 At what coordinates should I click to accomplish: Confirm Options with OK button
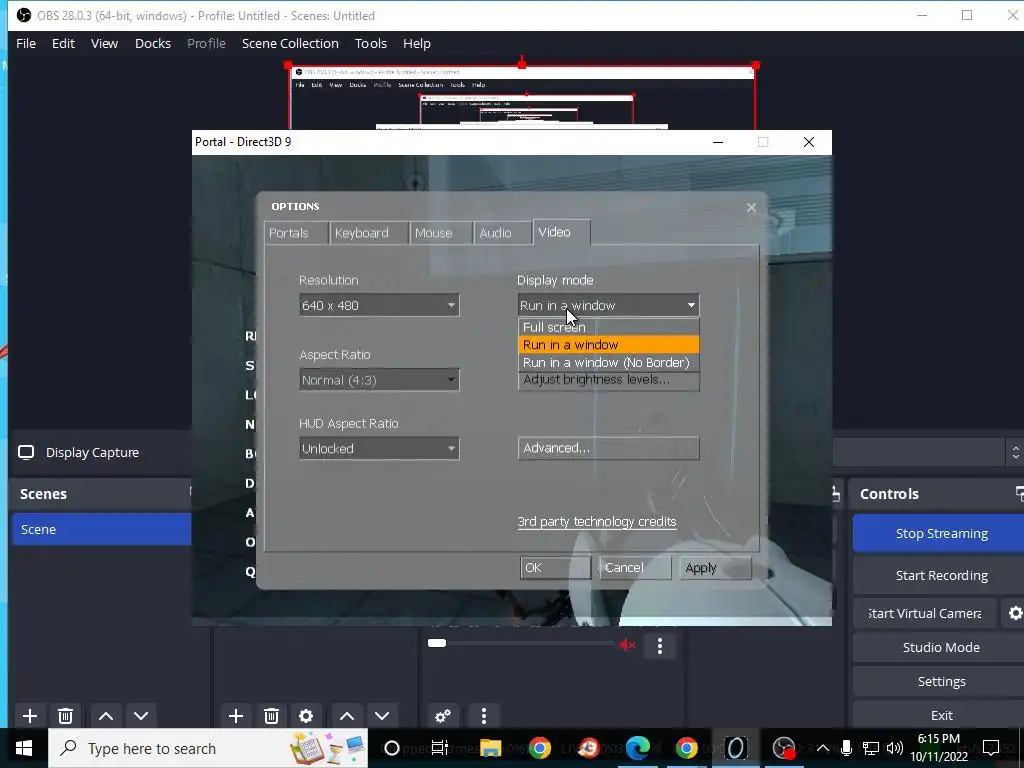[x=555, y=568]
